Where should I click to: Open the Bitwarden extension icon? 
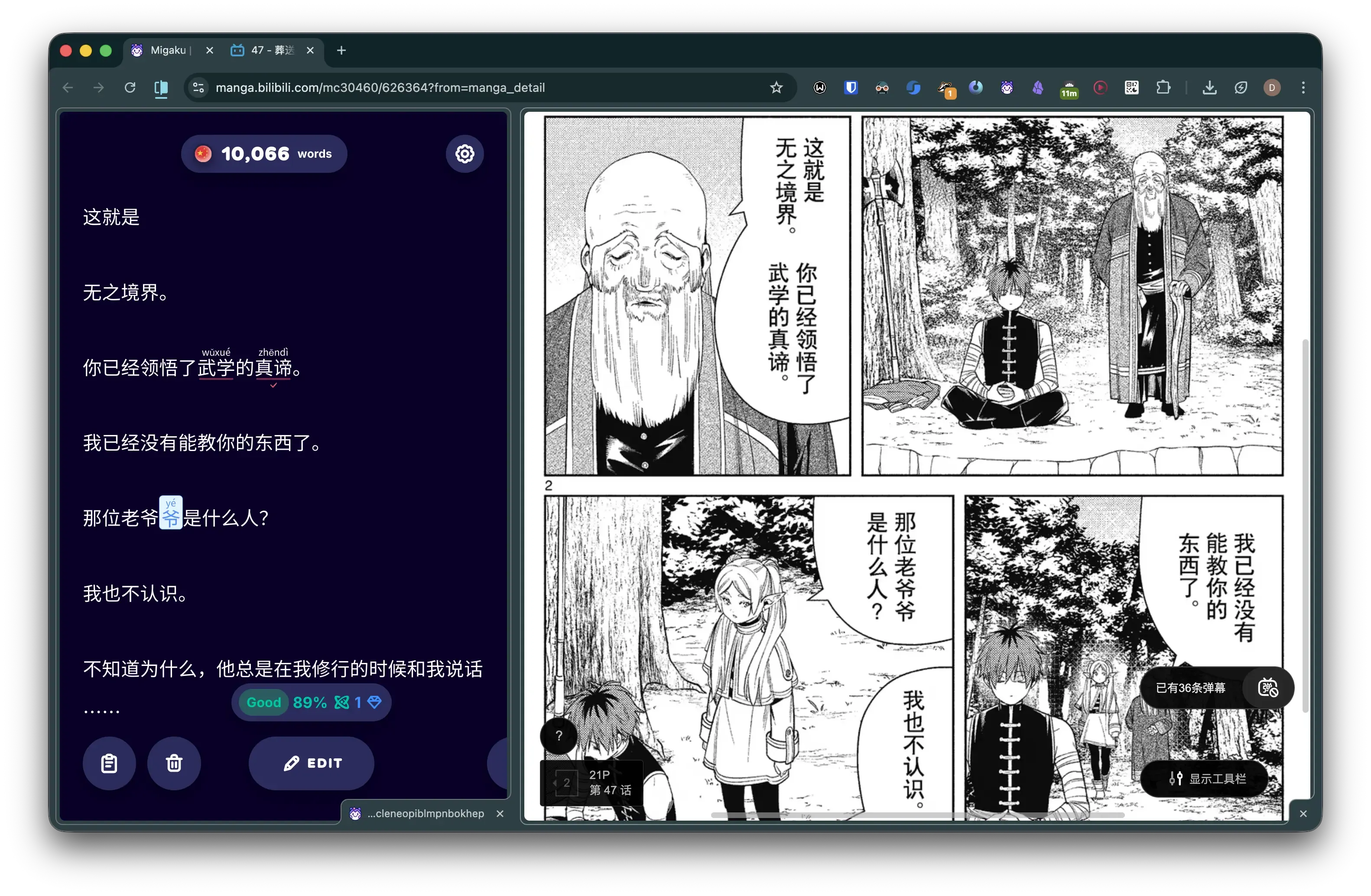tap(851, 88)
